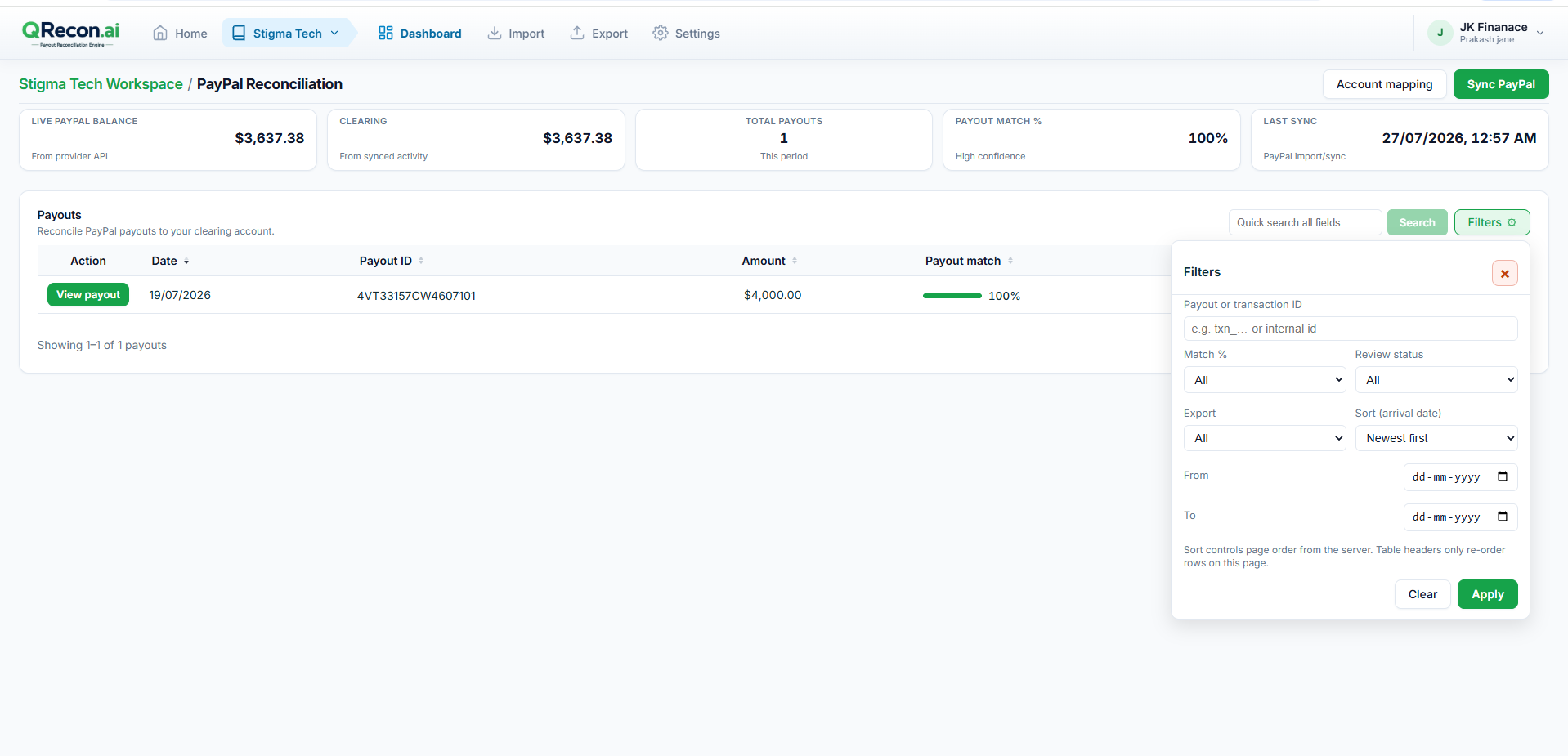Go to Home in top navigation
This screenshot has width=1568, height=756.
tap(180, 34)
